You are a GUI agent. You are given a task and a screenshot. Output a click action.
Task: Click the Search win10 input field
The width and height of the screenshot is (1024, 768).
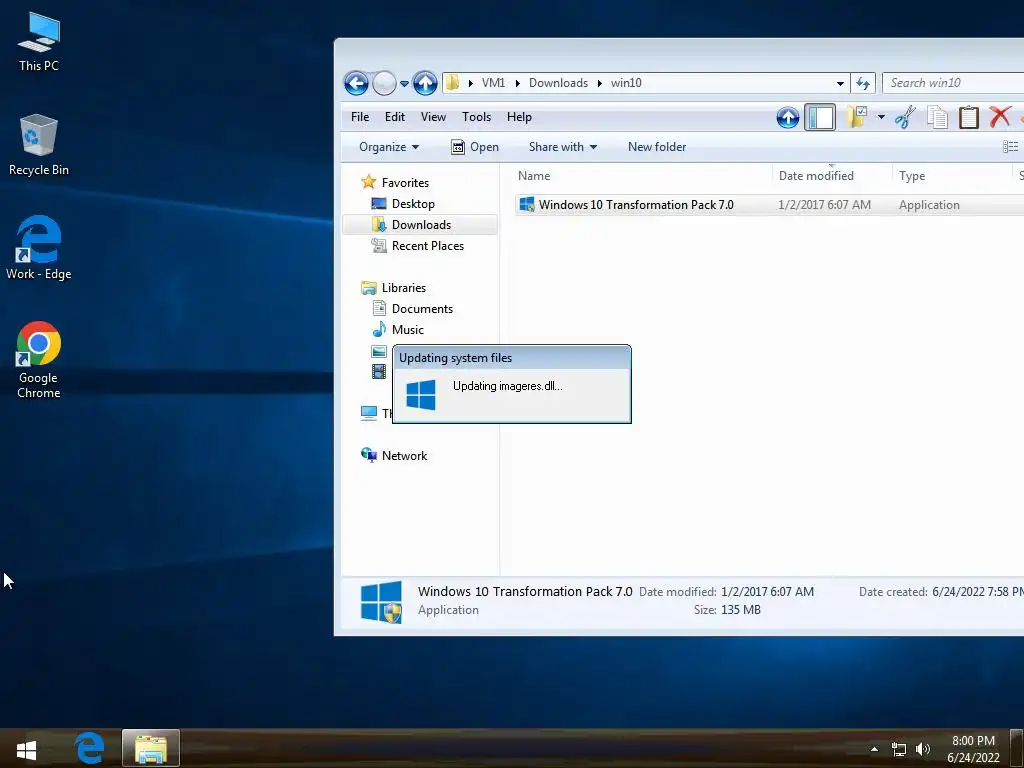[x=953, y=83]
